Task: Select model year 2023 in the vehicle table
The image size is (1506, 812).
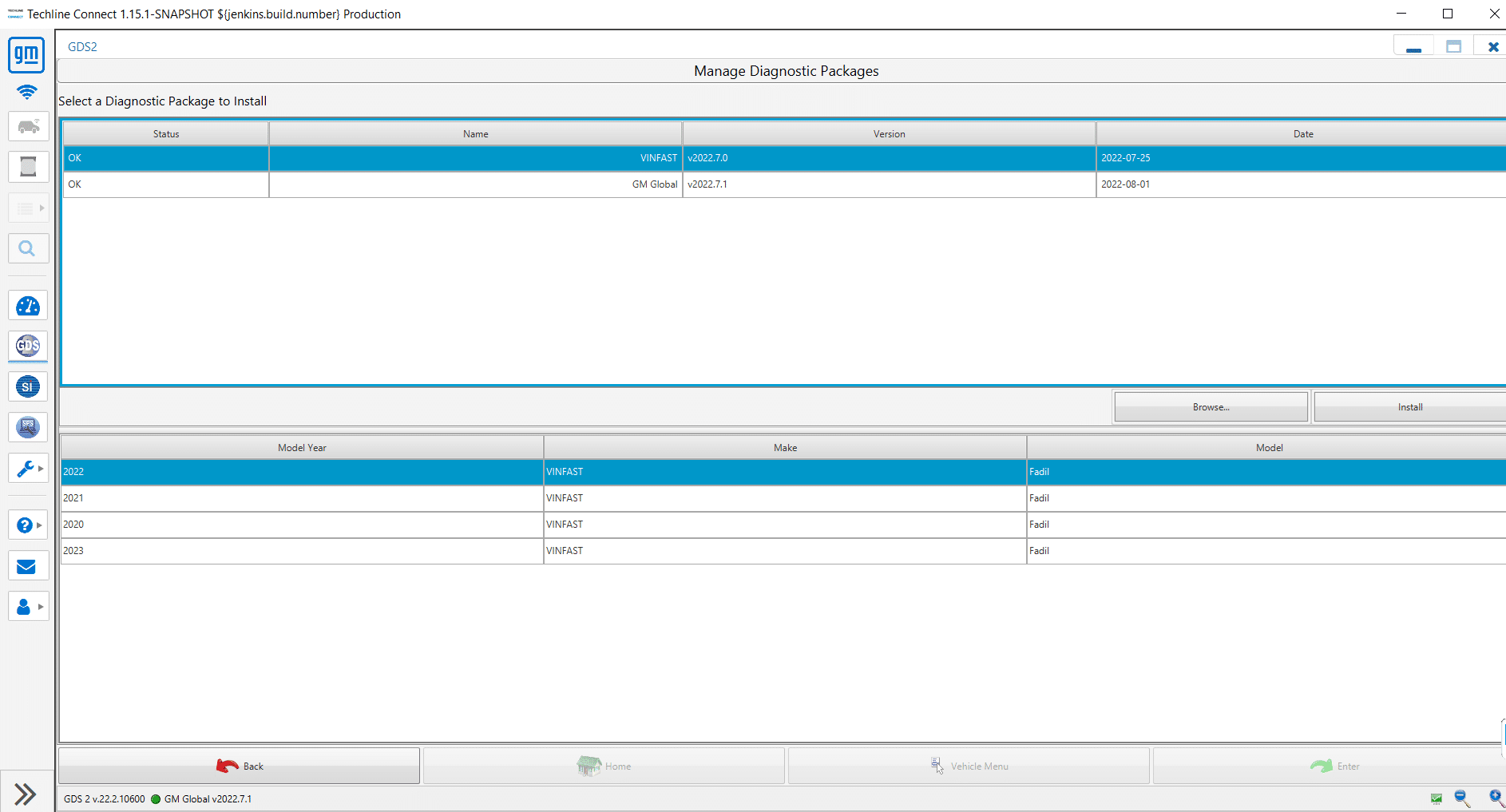Action: click(302, 551)
